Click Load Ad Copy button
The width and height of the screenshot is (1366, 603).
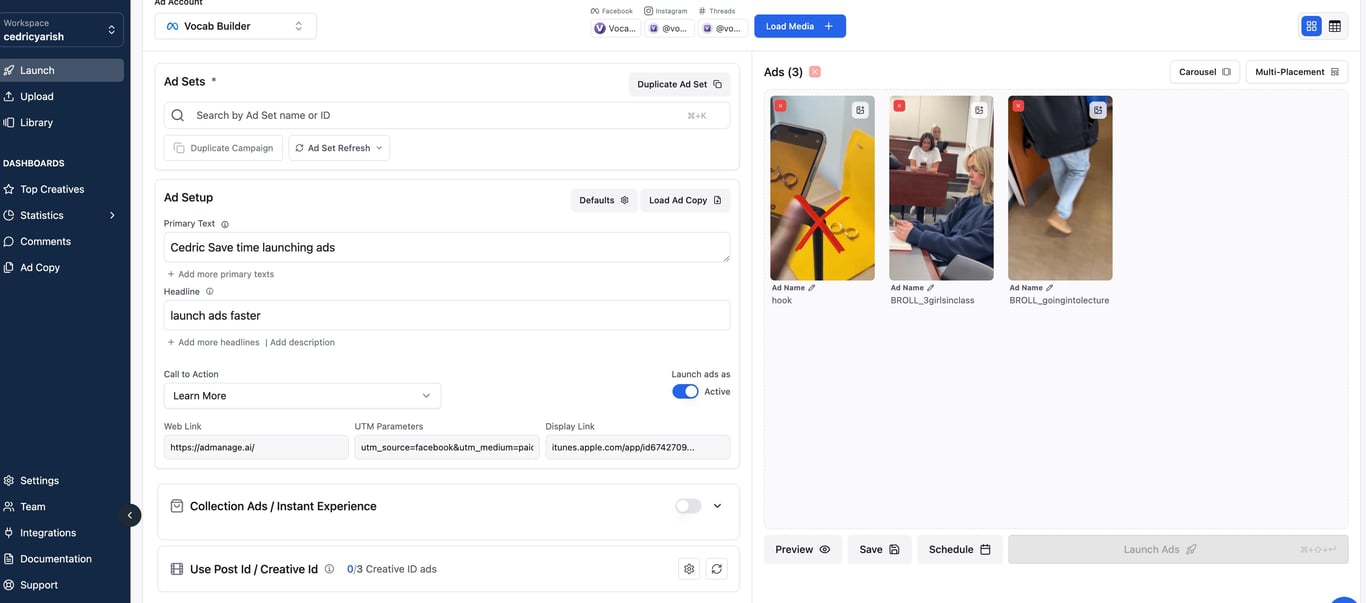pyautogui.click(x=685, y=200)
